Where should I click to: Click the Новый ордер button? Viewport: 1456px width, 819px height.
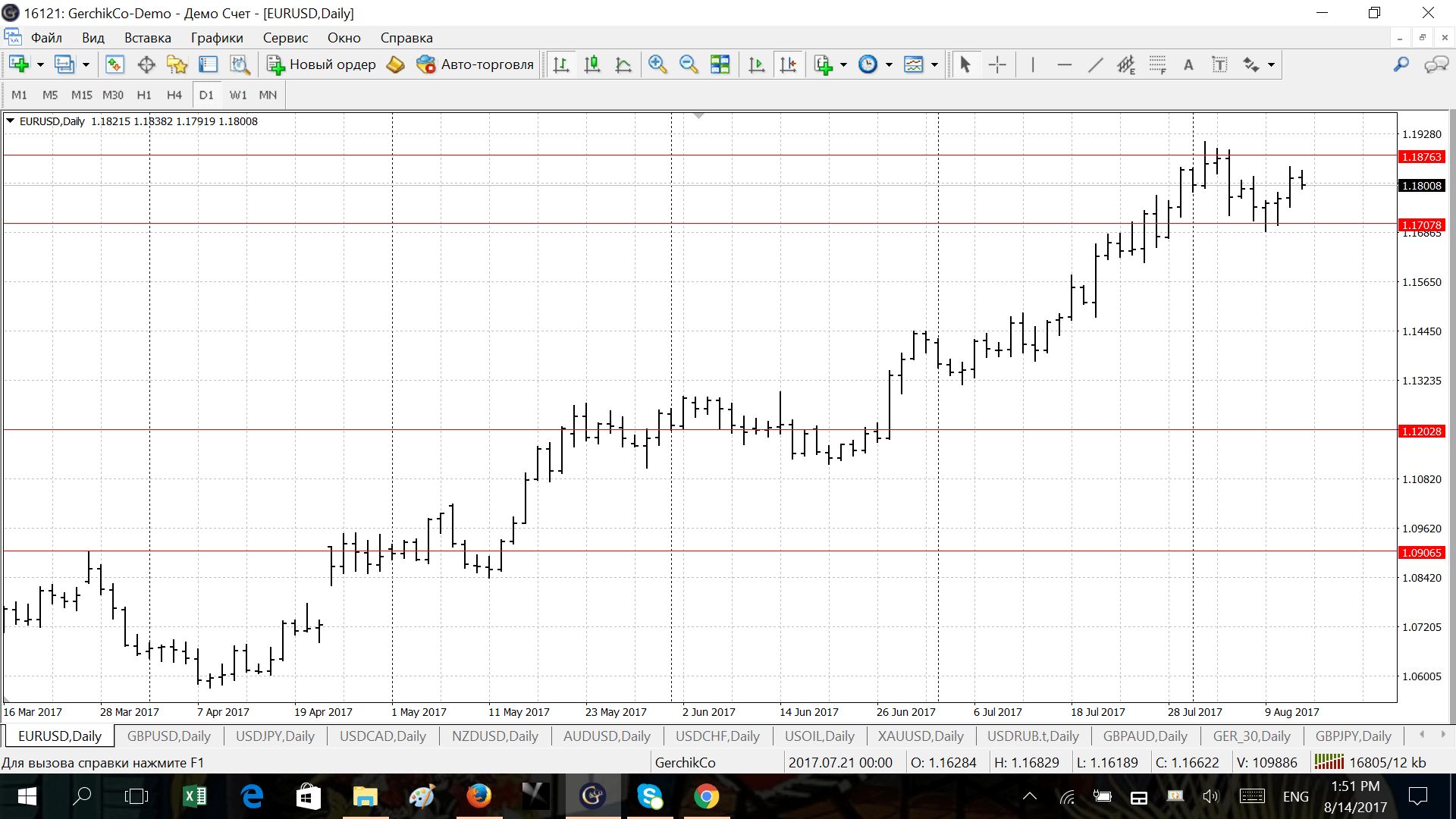pyautogui.click(x=322, y=65)
